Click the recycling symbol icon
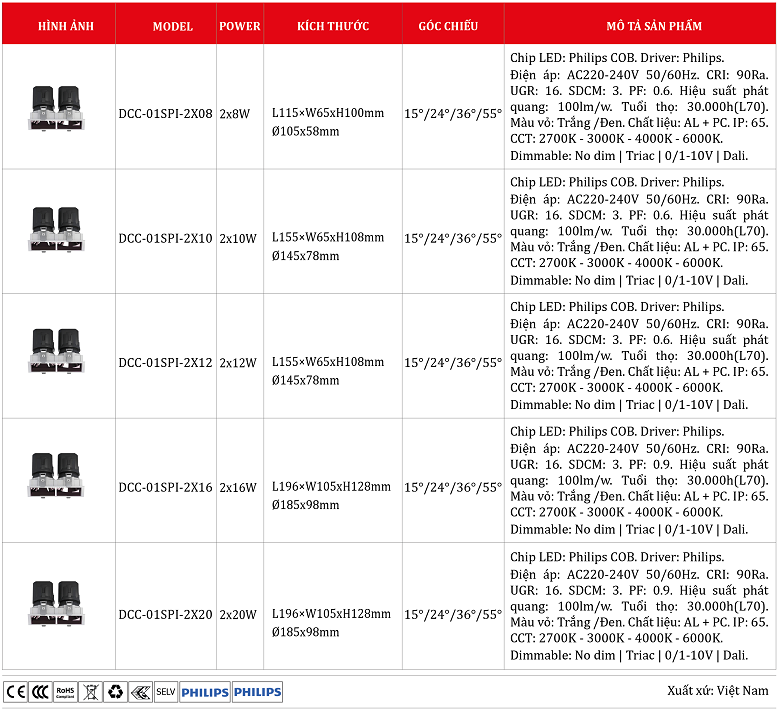 116,692
